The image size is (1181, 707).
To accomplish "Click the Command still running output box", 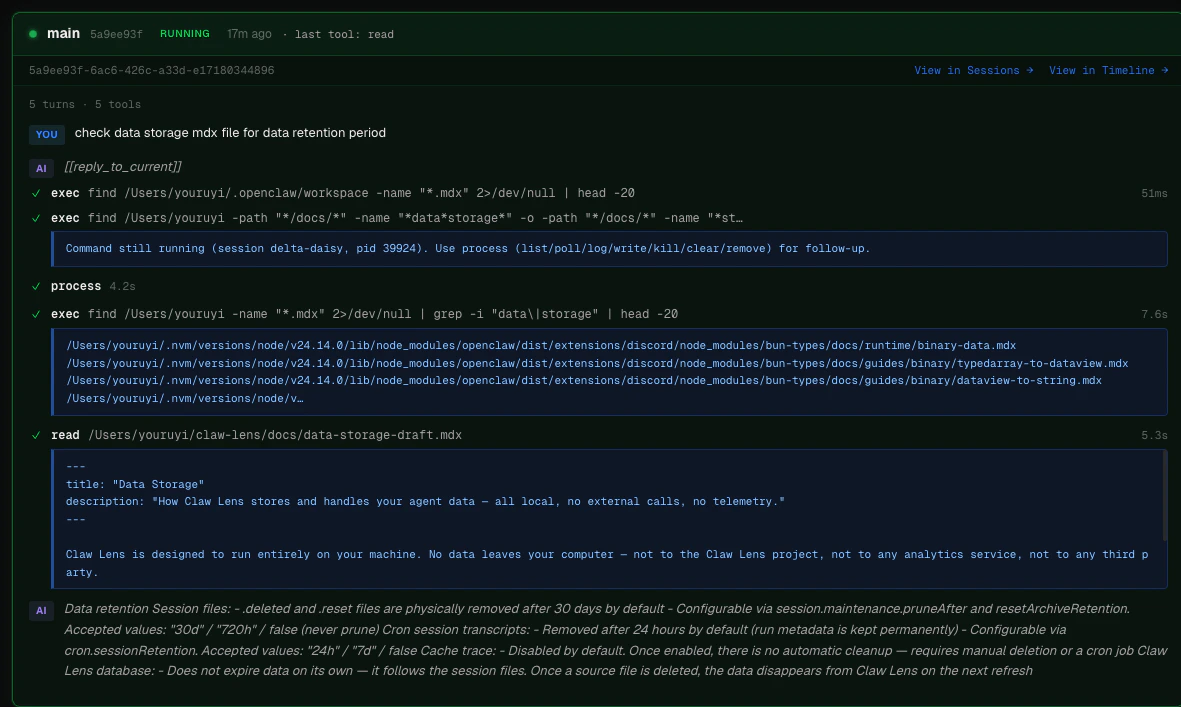I will click(609, 248).
